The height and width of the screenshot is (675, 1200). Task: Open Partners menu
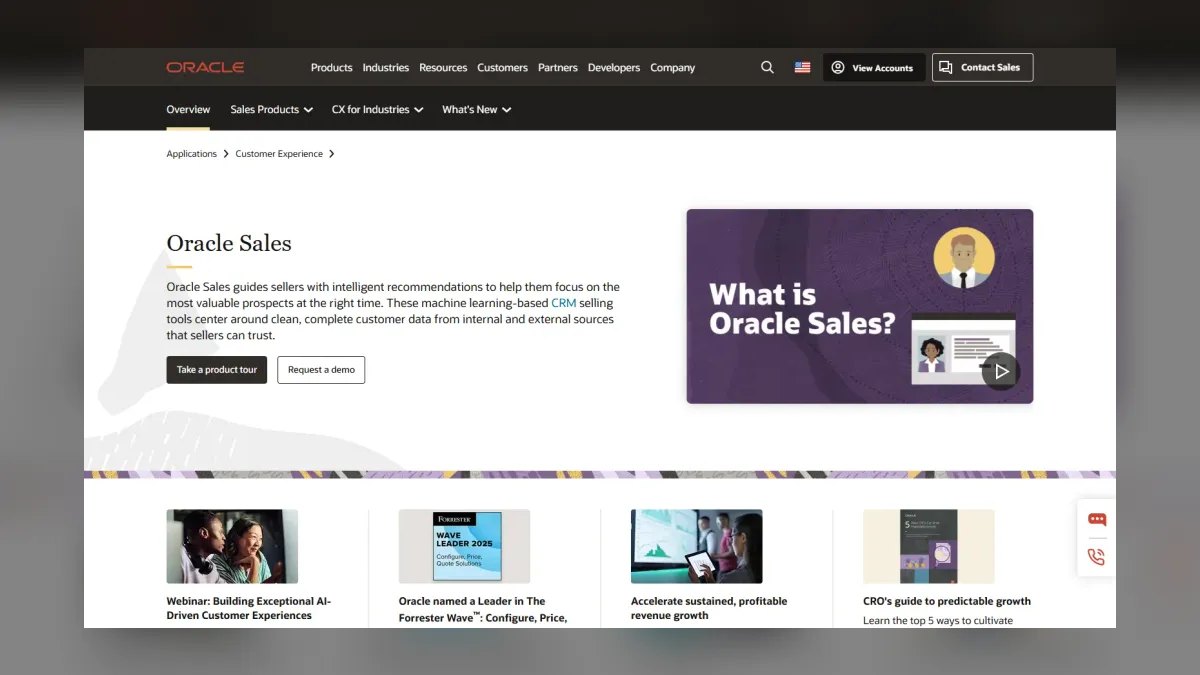pyautogui.click(x=557, y=67)
